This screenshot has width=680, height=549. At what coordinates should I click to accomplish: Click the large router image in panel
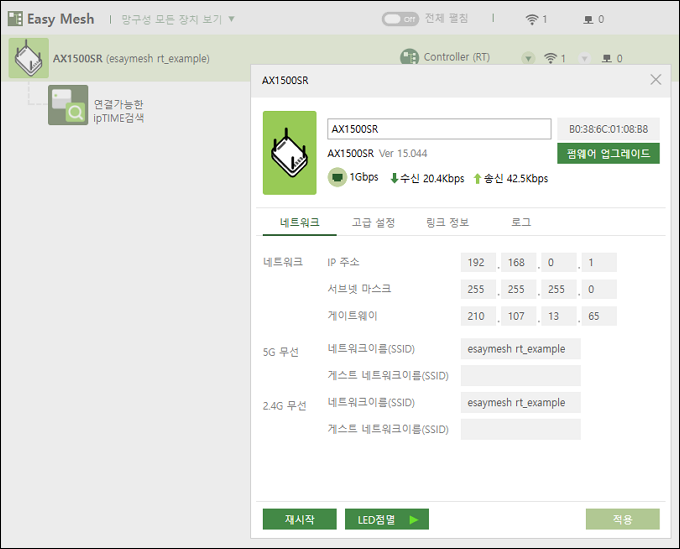coord(290,153)
